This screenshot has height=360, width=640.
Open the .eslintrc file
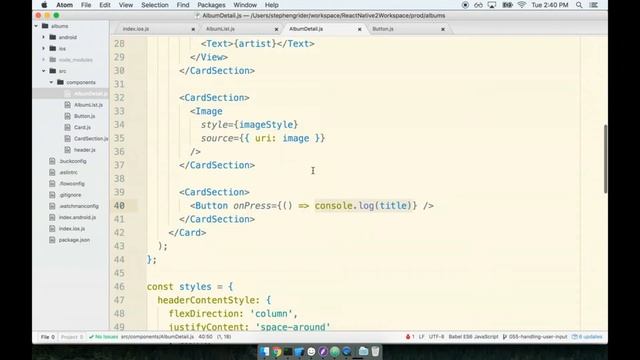[x=68, y=172]
